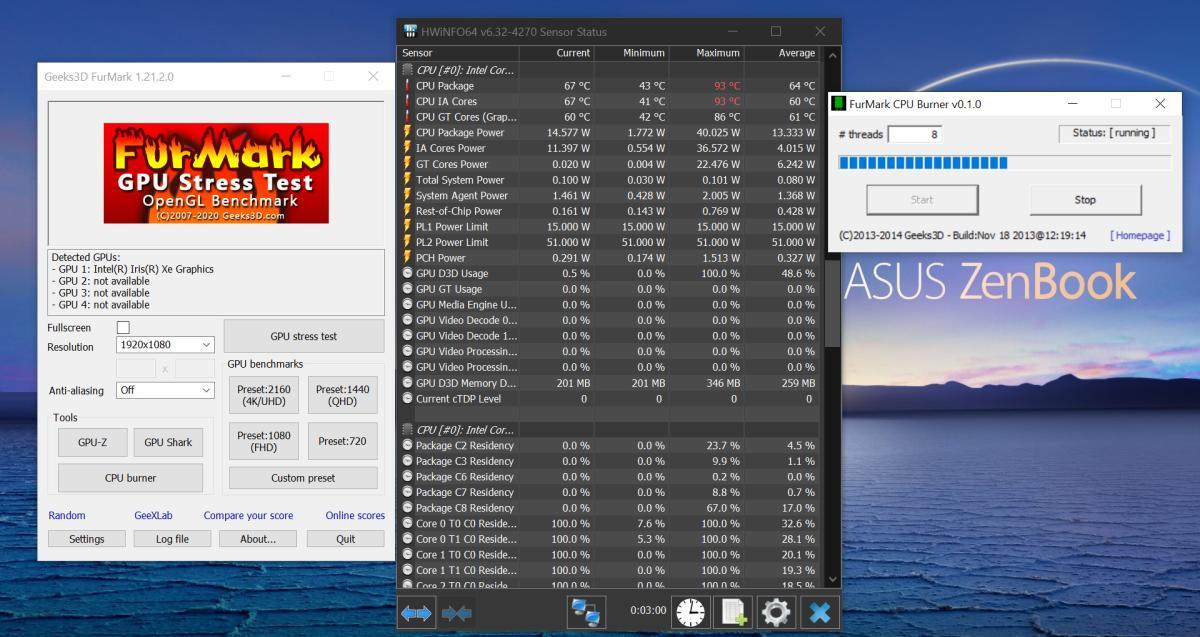Open the network remote monitoring icon
The height and width of the screenshot is (637, 1200).
pos(586,612)
